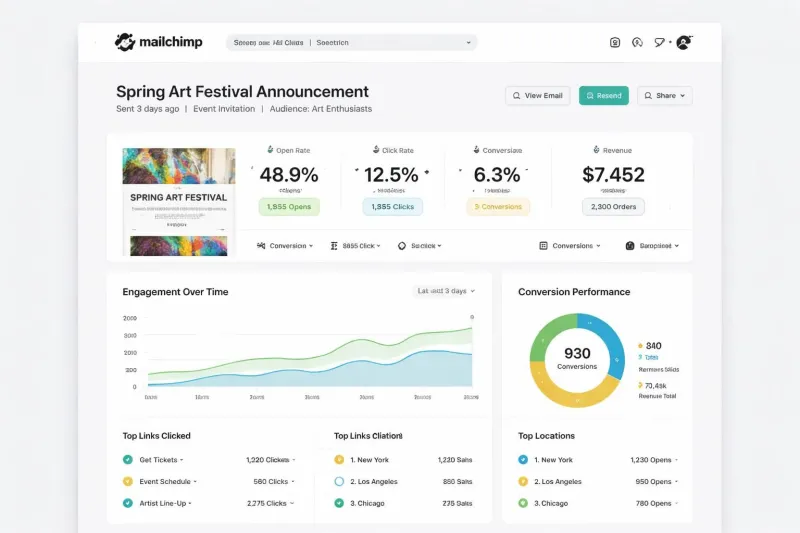Click the 2,300 Orders badge
Screen dimensions: 800x533
pyautogui.click(x=613, y=207)
